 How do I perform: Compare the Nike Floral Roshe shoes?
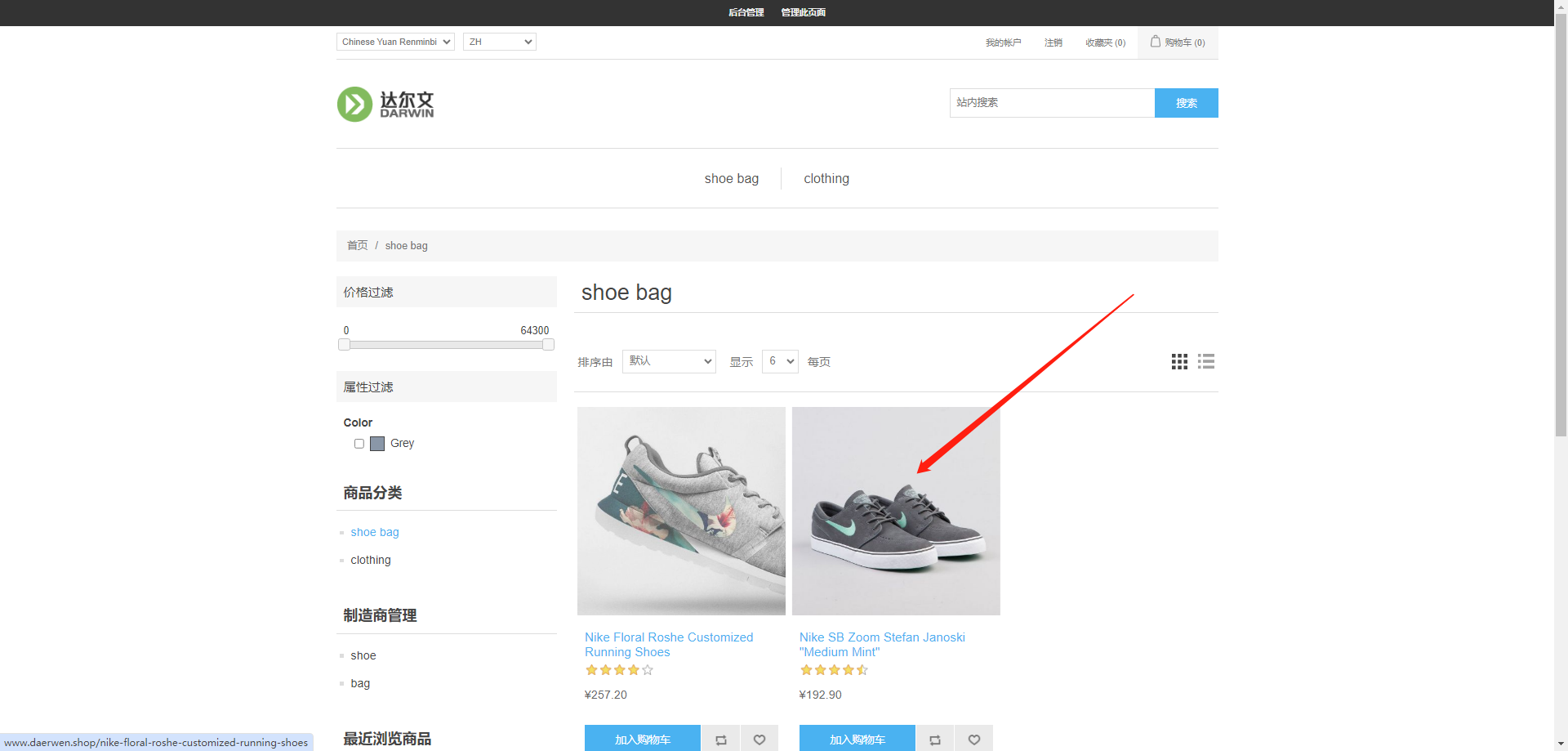pos(720,739)
